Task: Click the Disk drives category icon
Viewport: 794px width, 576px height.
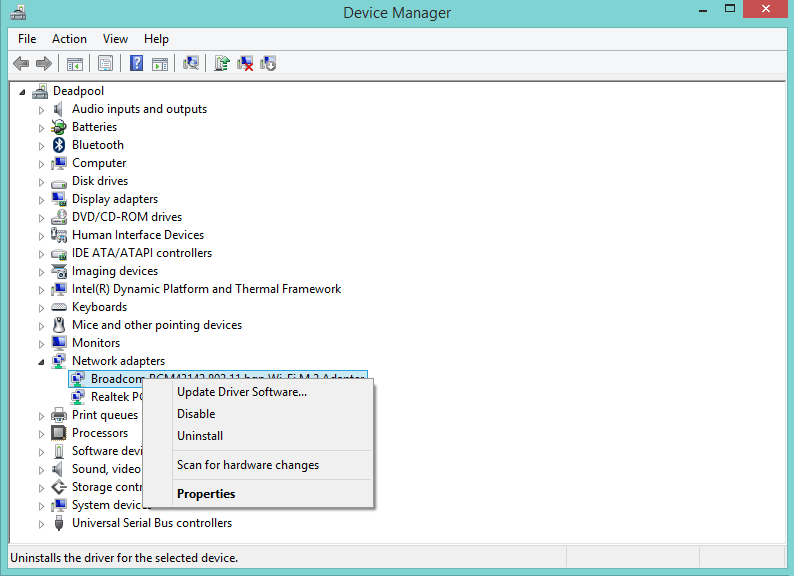Action: tap(59, 182)
